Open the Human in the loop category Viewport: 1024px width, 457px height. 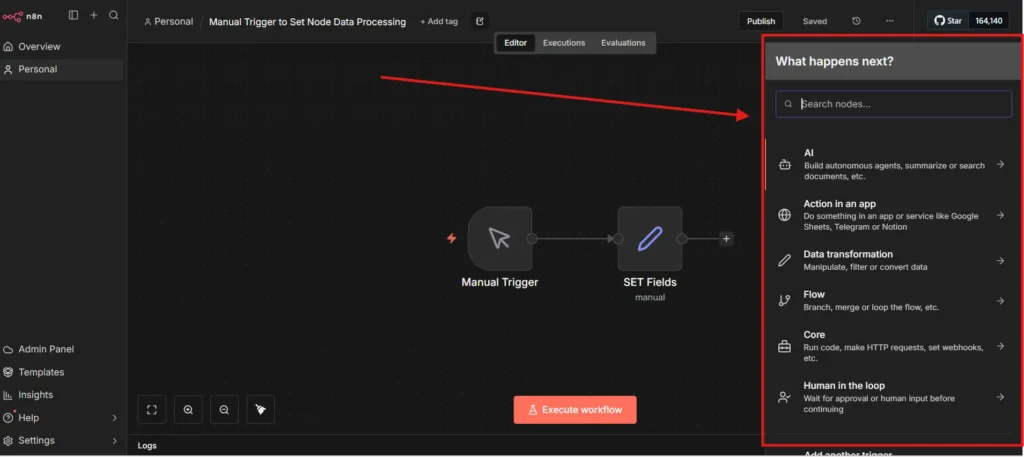[893, 397]
